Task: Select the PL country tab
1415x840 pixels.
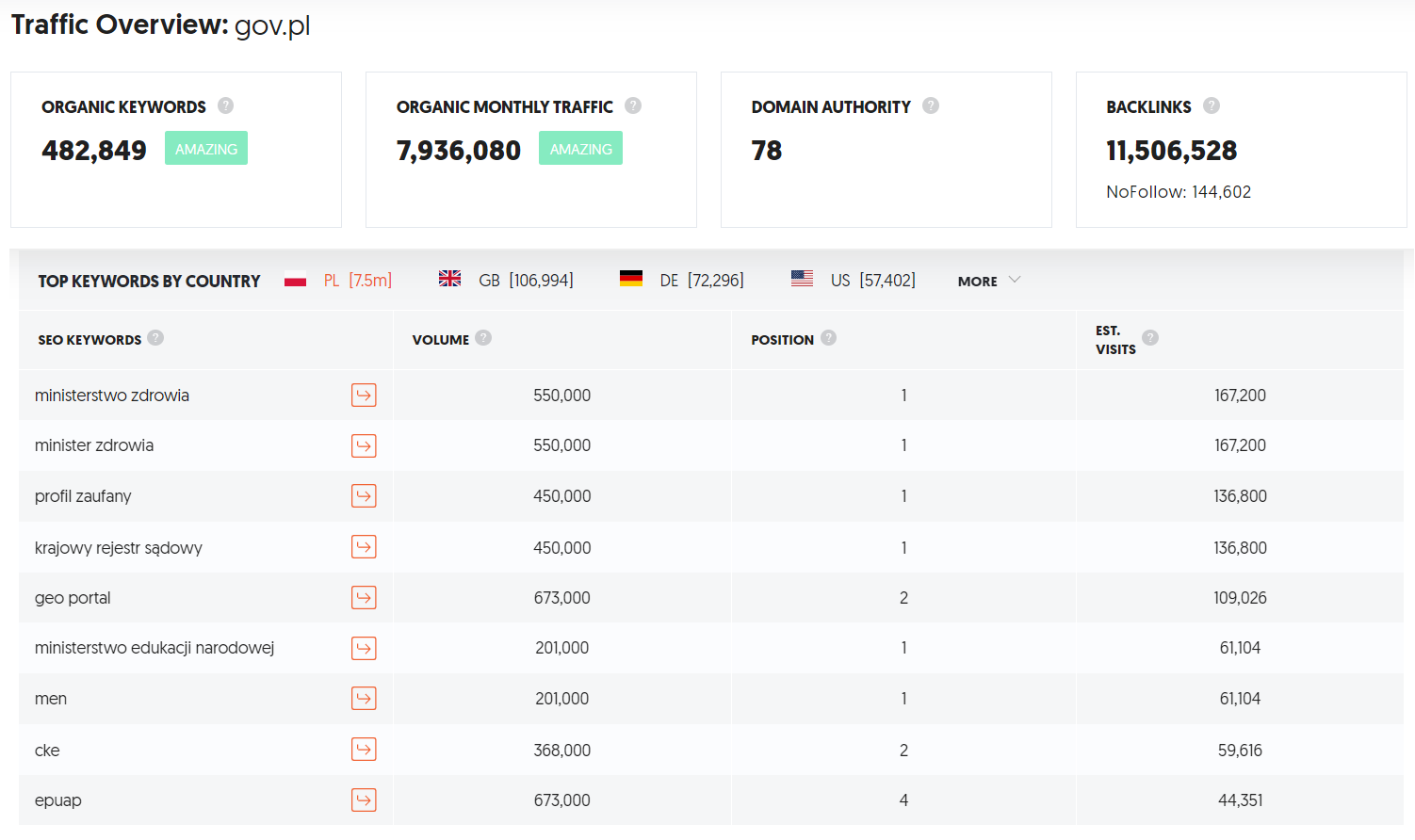Action: coord(338,280)
